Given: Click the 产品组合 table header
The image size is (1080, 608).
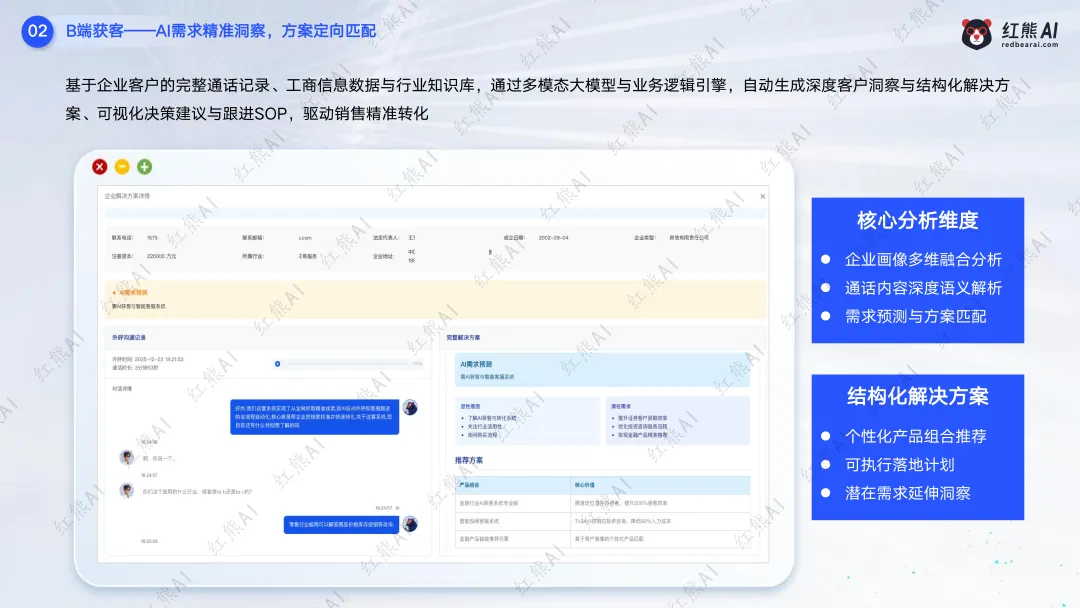Looking at the screenshot, I should 469,483.
